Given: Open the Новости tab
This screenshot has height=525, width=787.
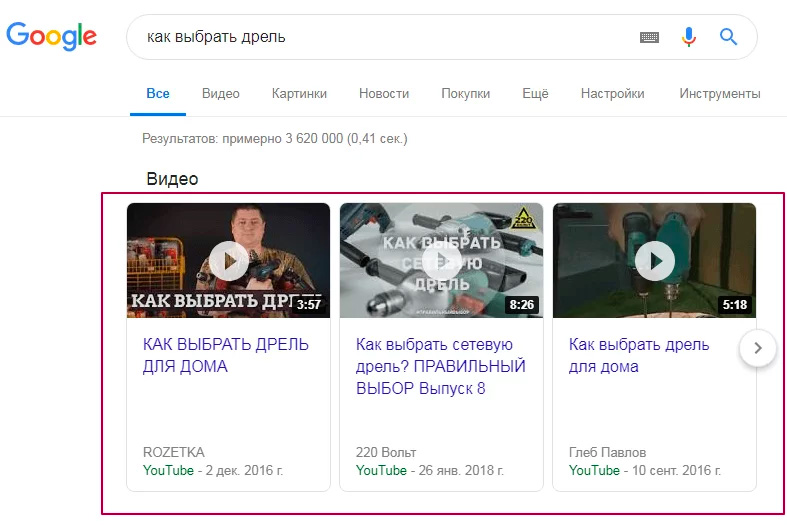Looking at the screenshot, I should point(384,93).
